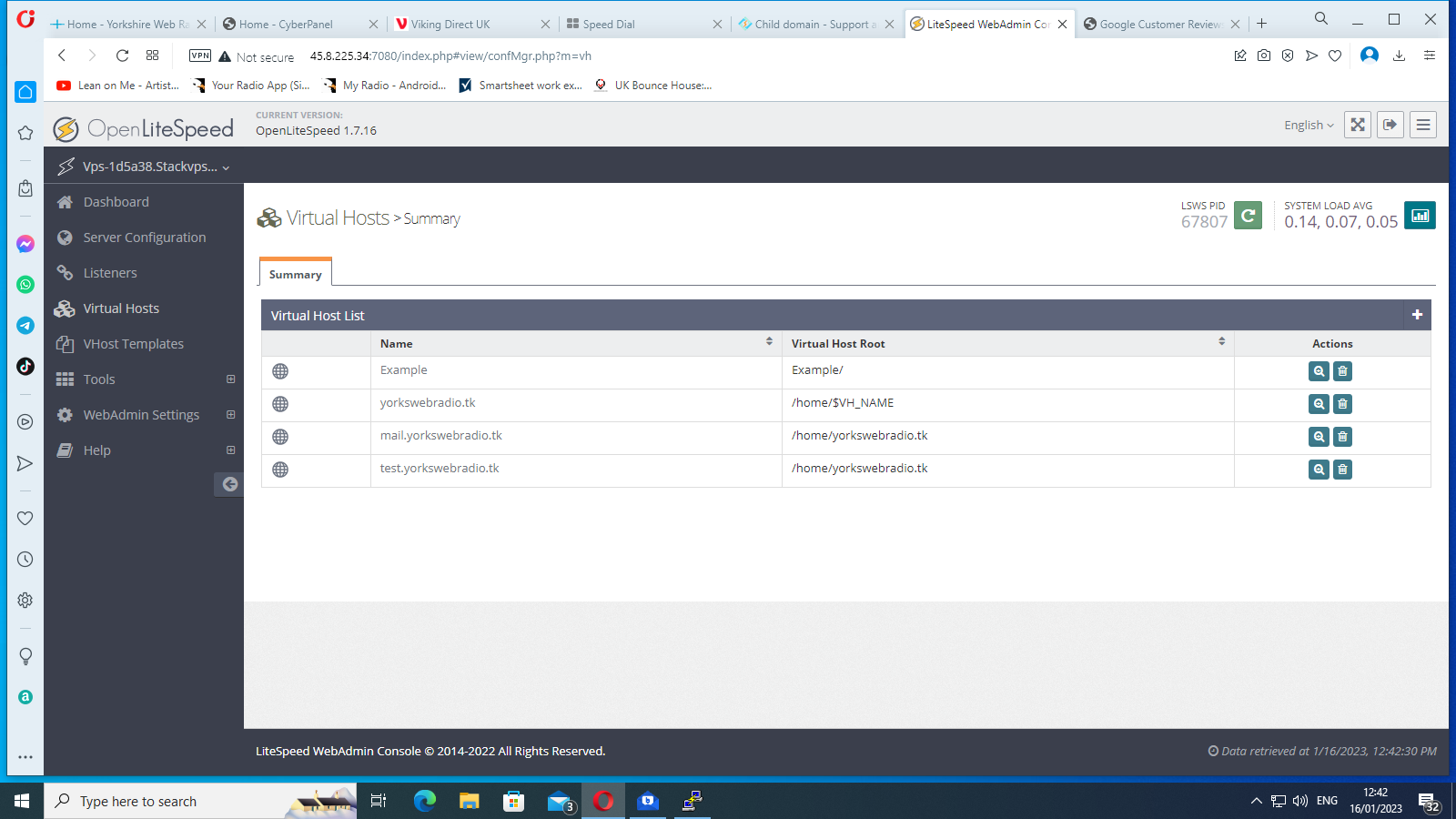Close the Speed Dial tab
The image size is (1456, 819).
point(717,25)
